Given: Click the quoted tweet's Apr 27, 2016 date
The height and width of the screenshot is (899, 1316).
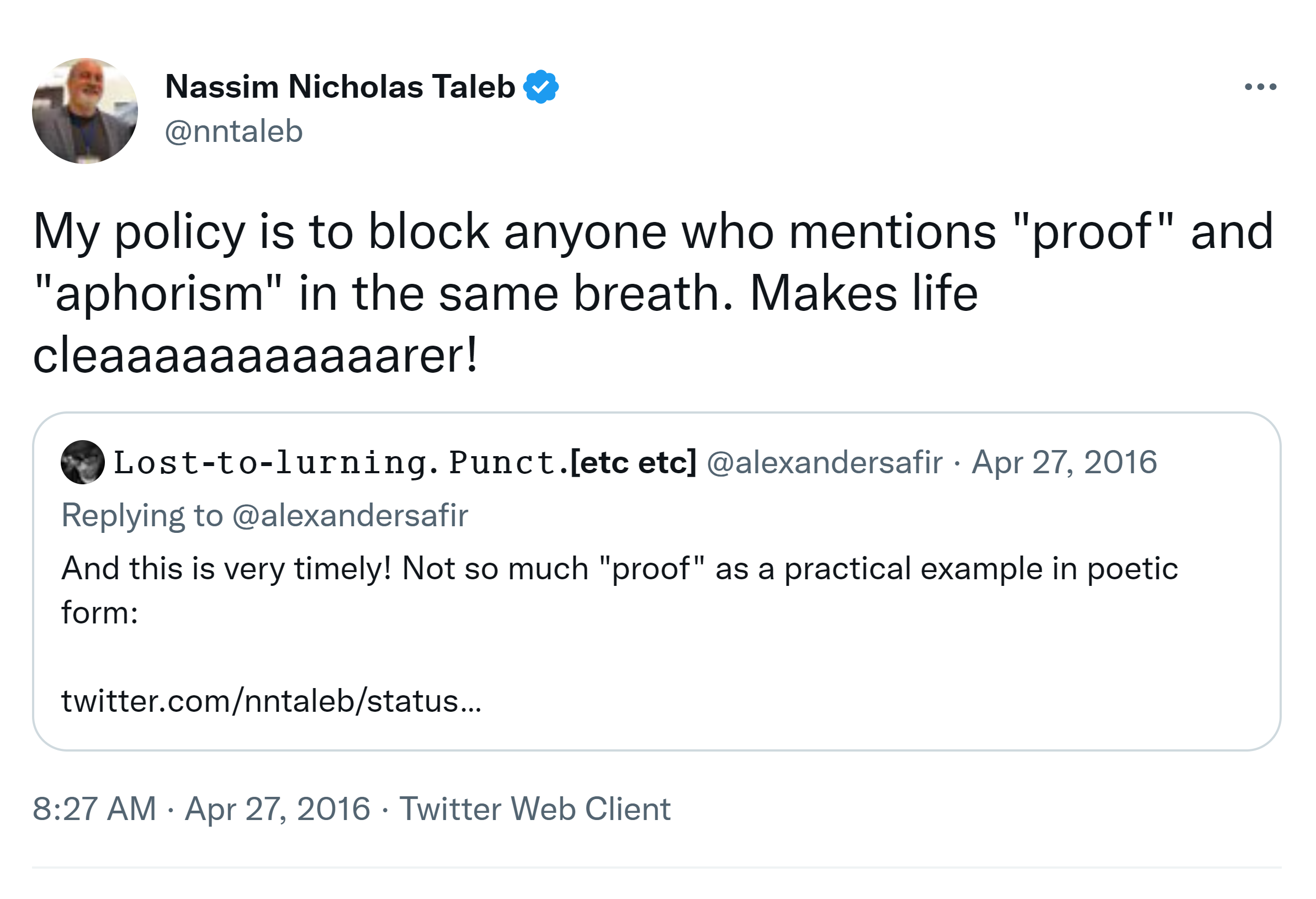Looking at the screenshot, I should click(x=1064, y=462).
